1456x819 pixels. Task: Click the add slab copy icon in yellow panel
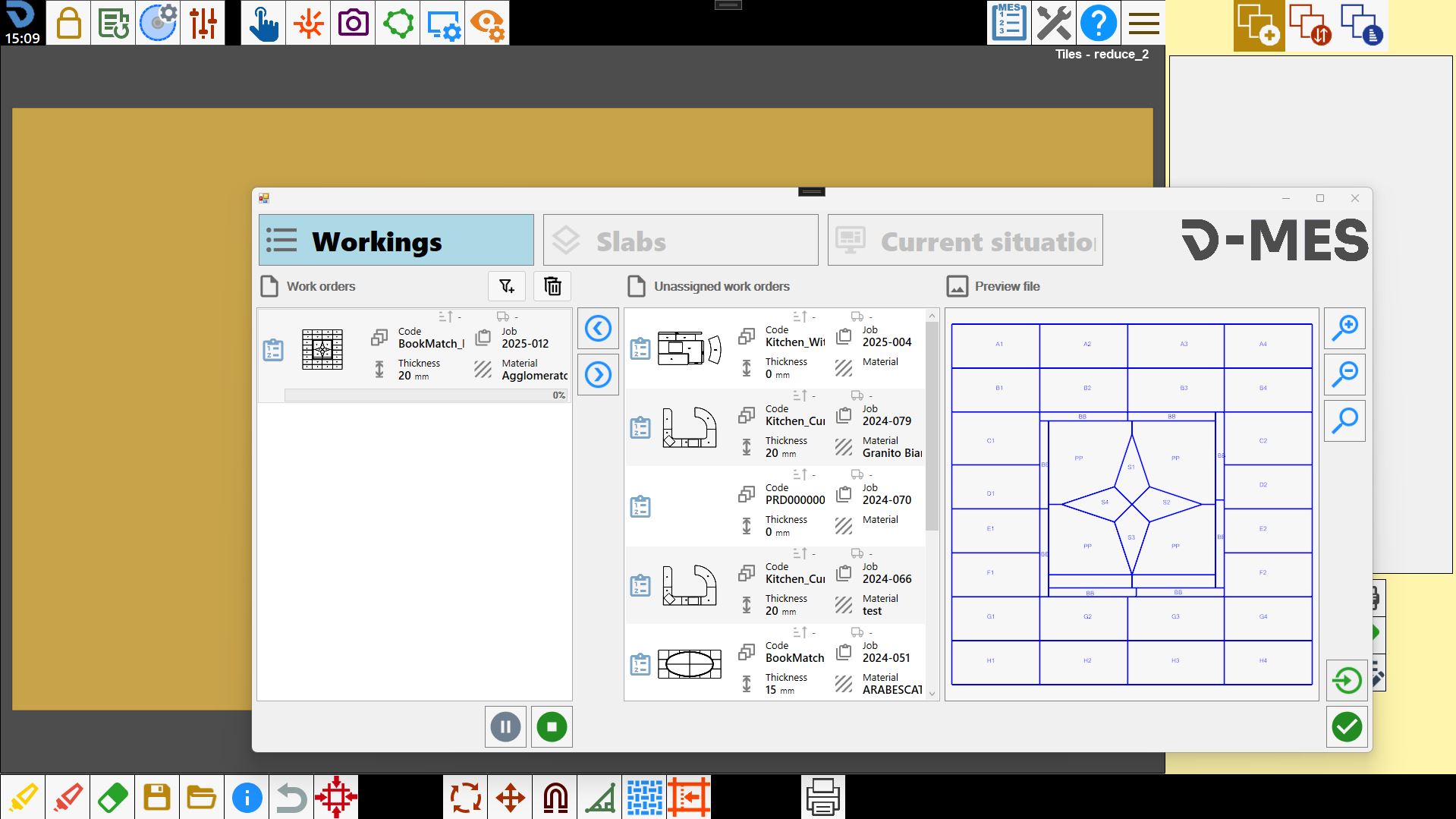tap(1259, 25)
